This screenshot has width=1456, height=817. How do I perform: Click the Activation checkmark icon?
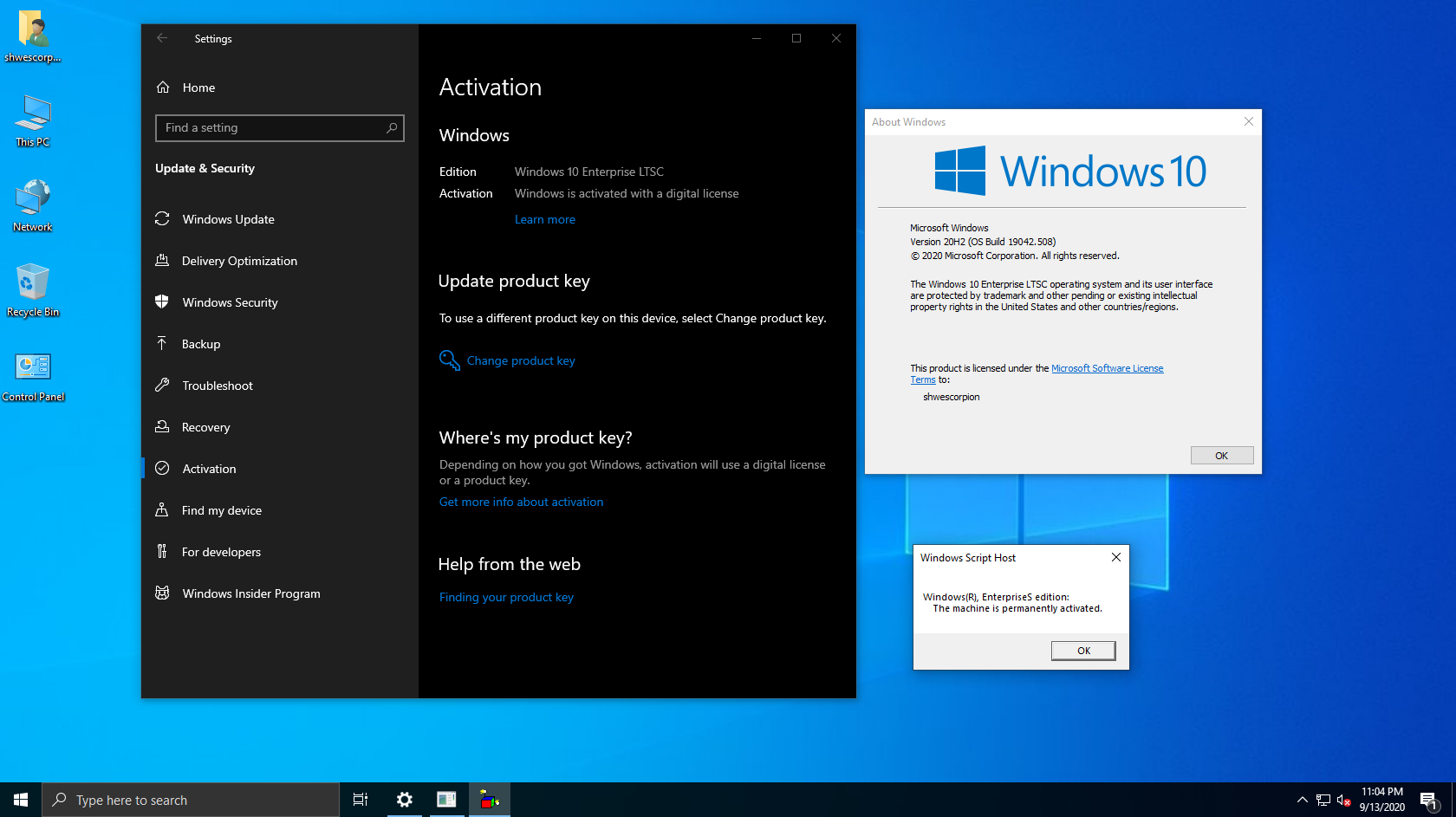162,468
